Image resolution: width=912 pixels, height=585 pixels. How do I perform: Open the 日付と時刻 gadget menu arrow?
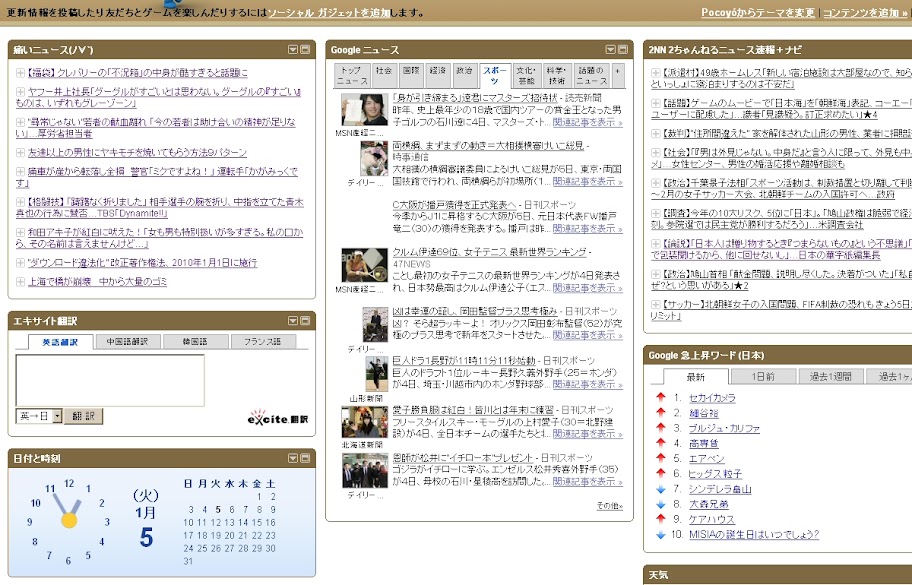tap(293, 458)
